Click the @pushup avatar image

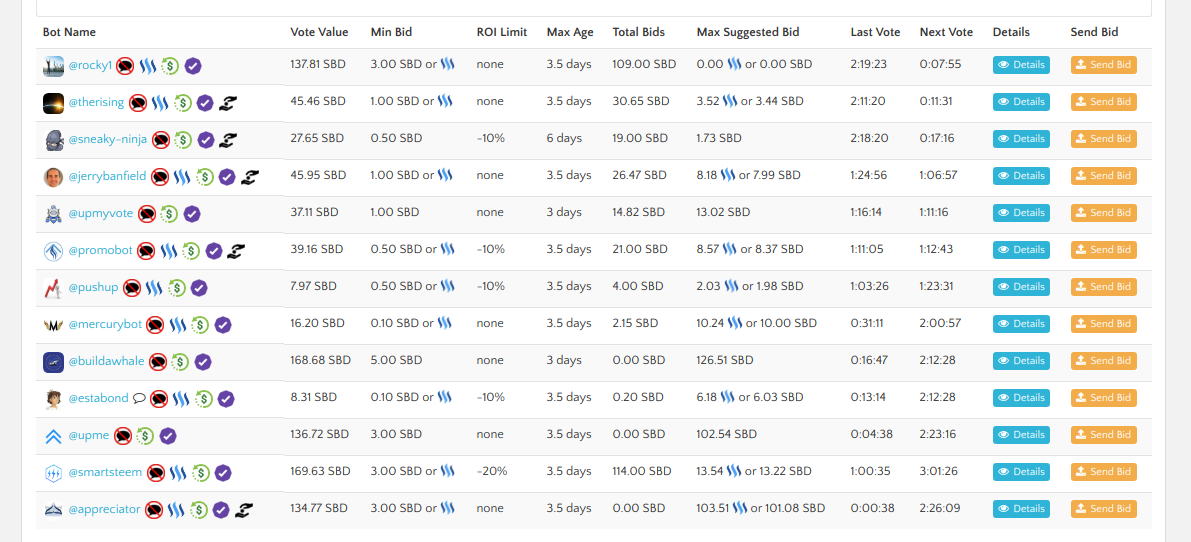click(x=54, y=288)
